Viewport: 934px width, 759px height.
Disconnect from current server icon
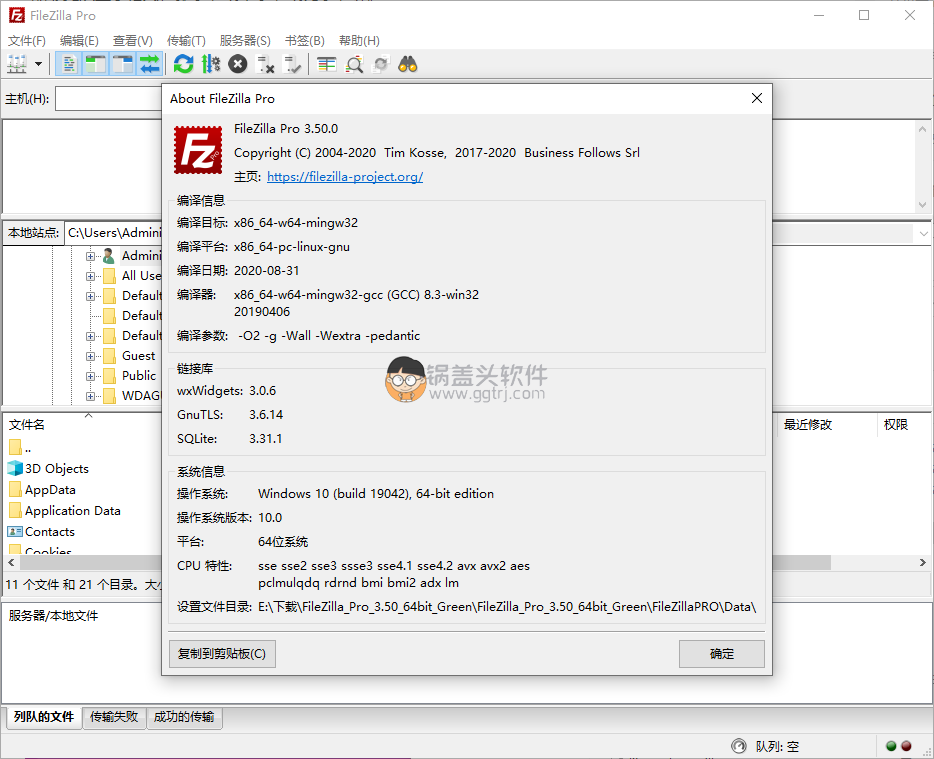pyautogui.click(x=264, y=64)
